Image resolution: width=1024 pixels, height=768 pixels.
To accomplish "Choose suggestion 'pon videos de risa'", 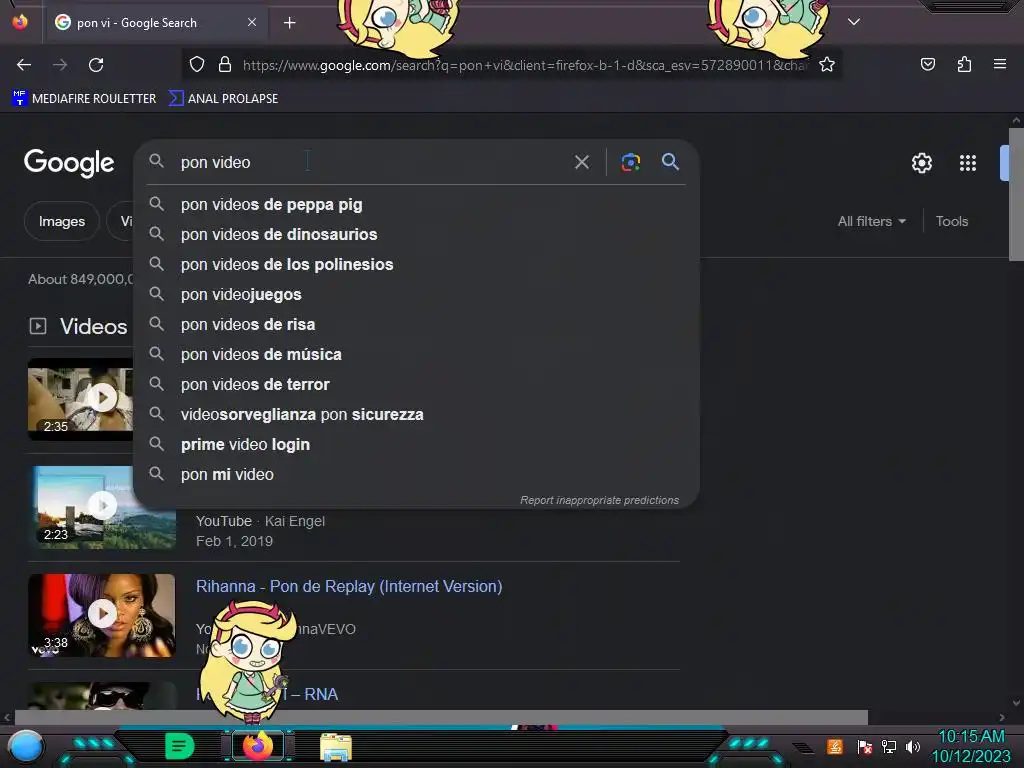I will point(416,325).
